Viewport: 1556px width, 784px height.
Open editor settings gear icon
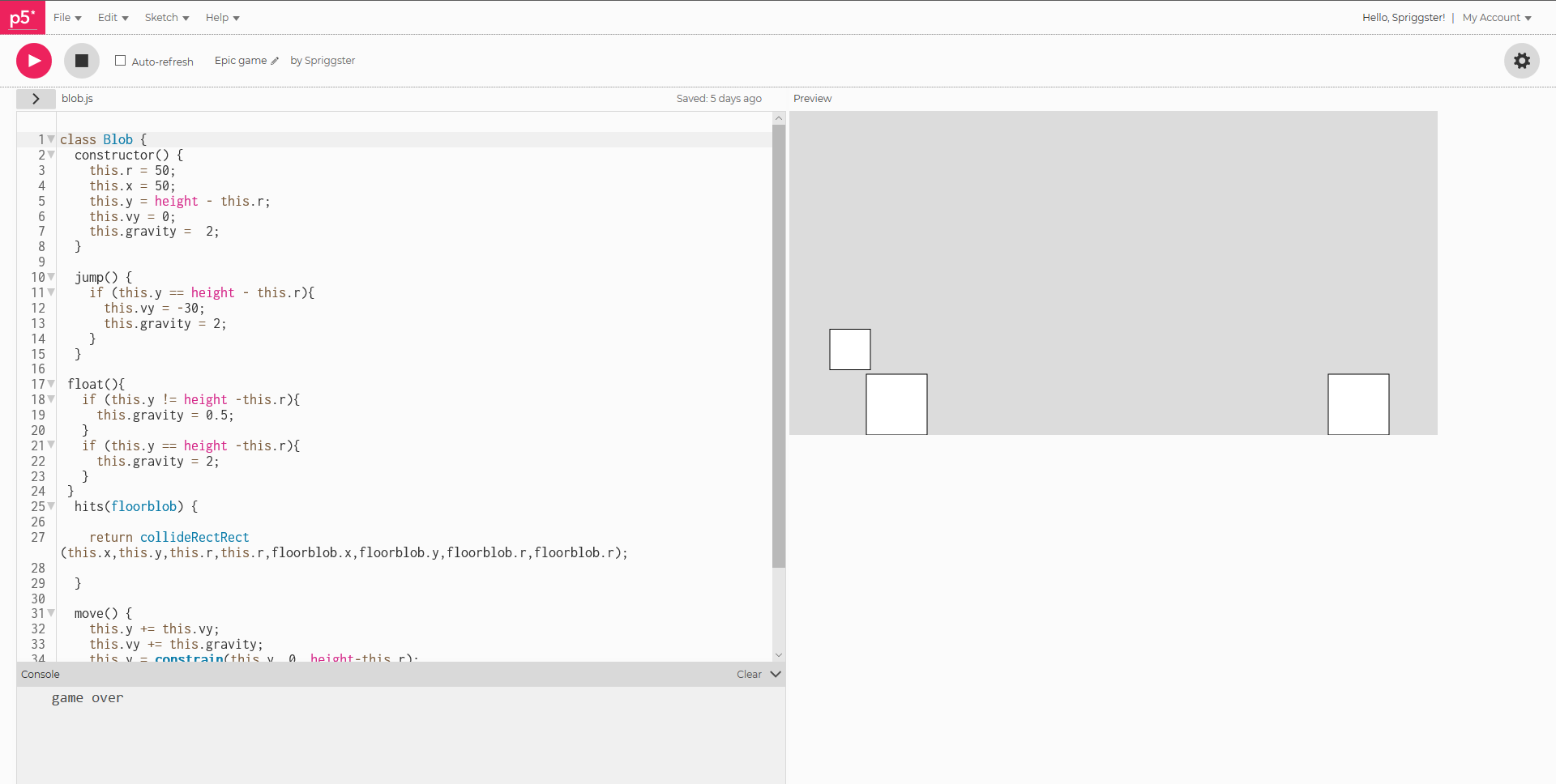(x=1521, y=61)
